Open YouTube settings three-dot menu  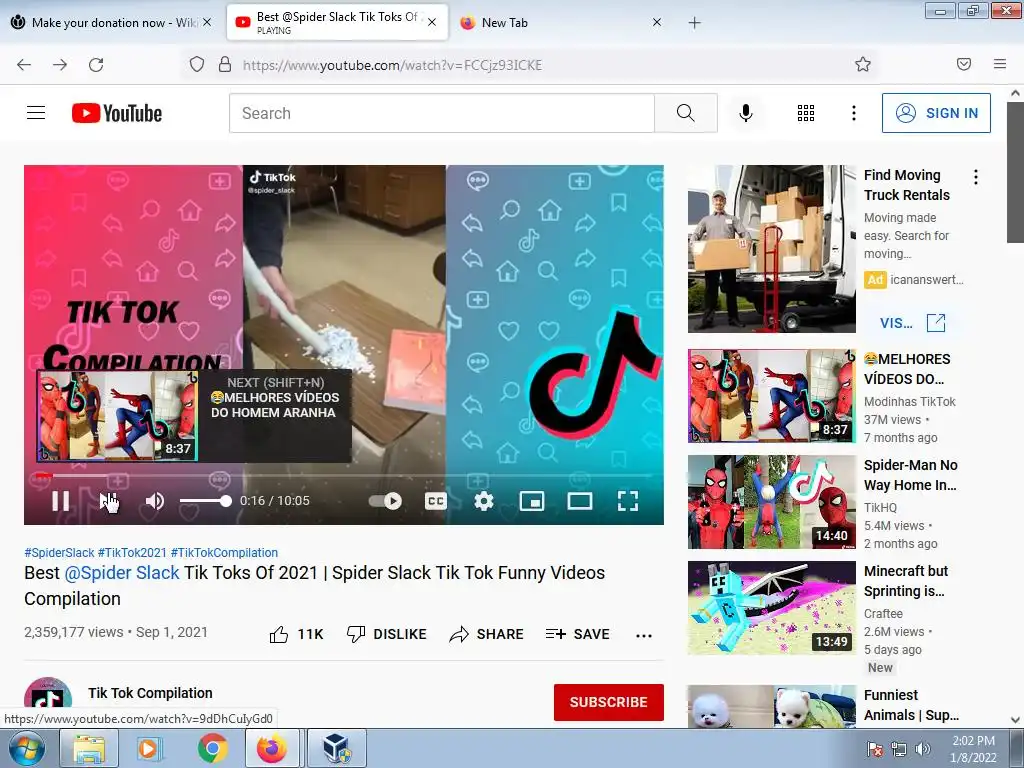[x=854, y=113]
